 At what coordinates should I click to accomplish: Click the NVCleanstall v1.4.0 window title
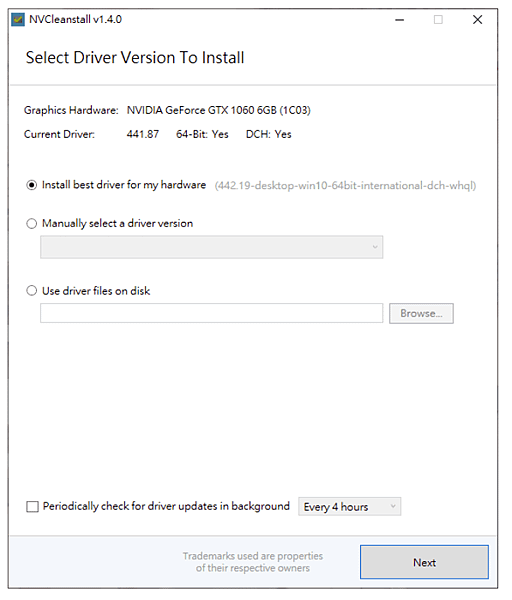coord(75,20)
